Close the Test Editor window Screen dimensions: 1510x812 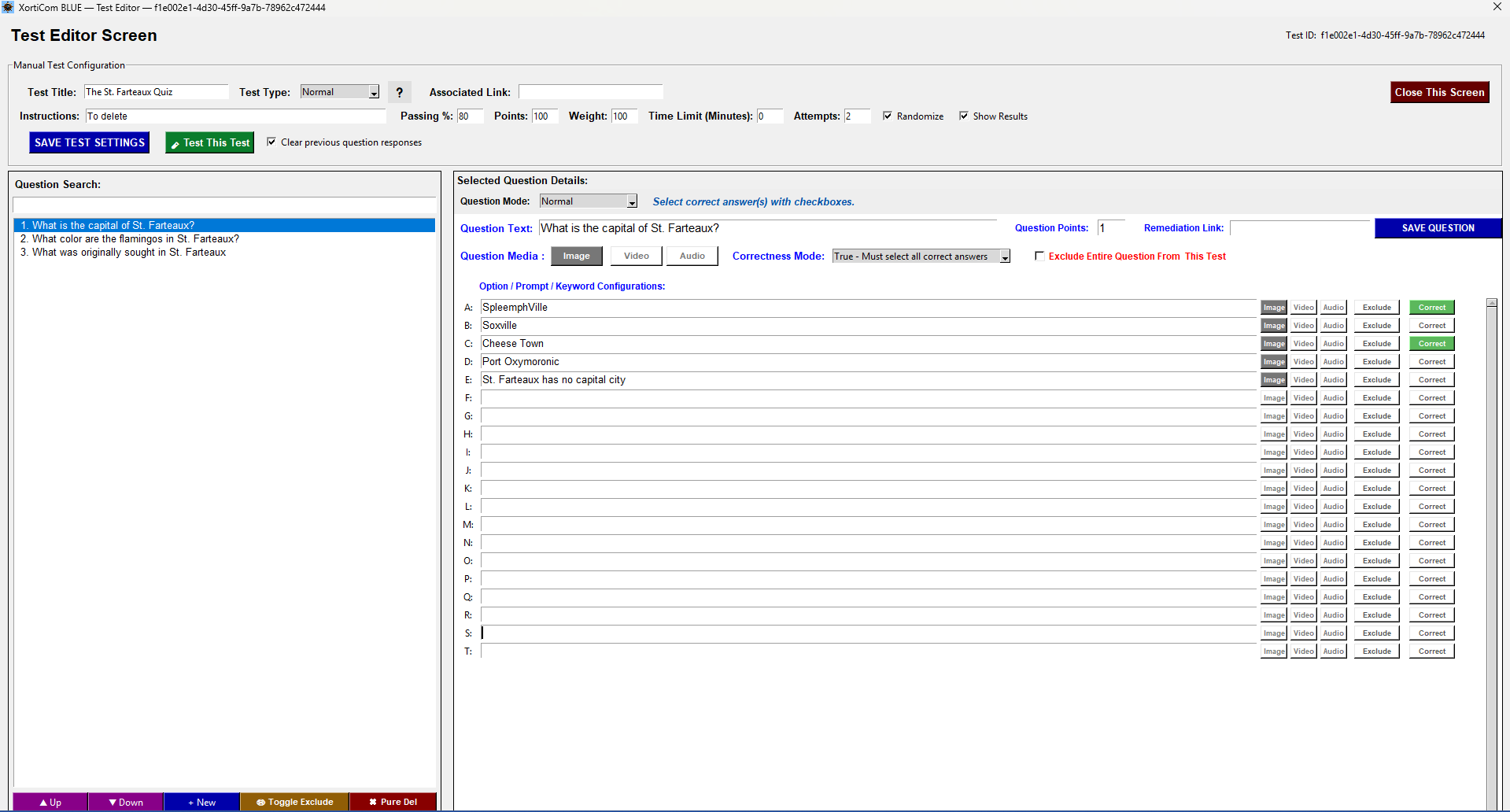click(1497, 7)
